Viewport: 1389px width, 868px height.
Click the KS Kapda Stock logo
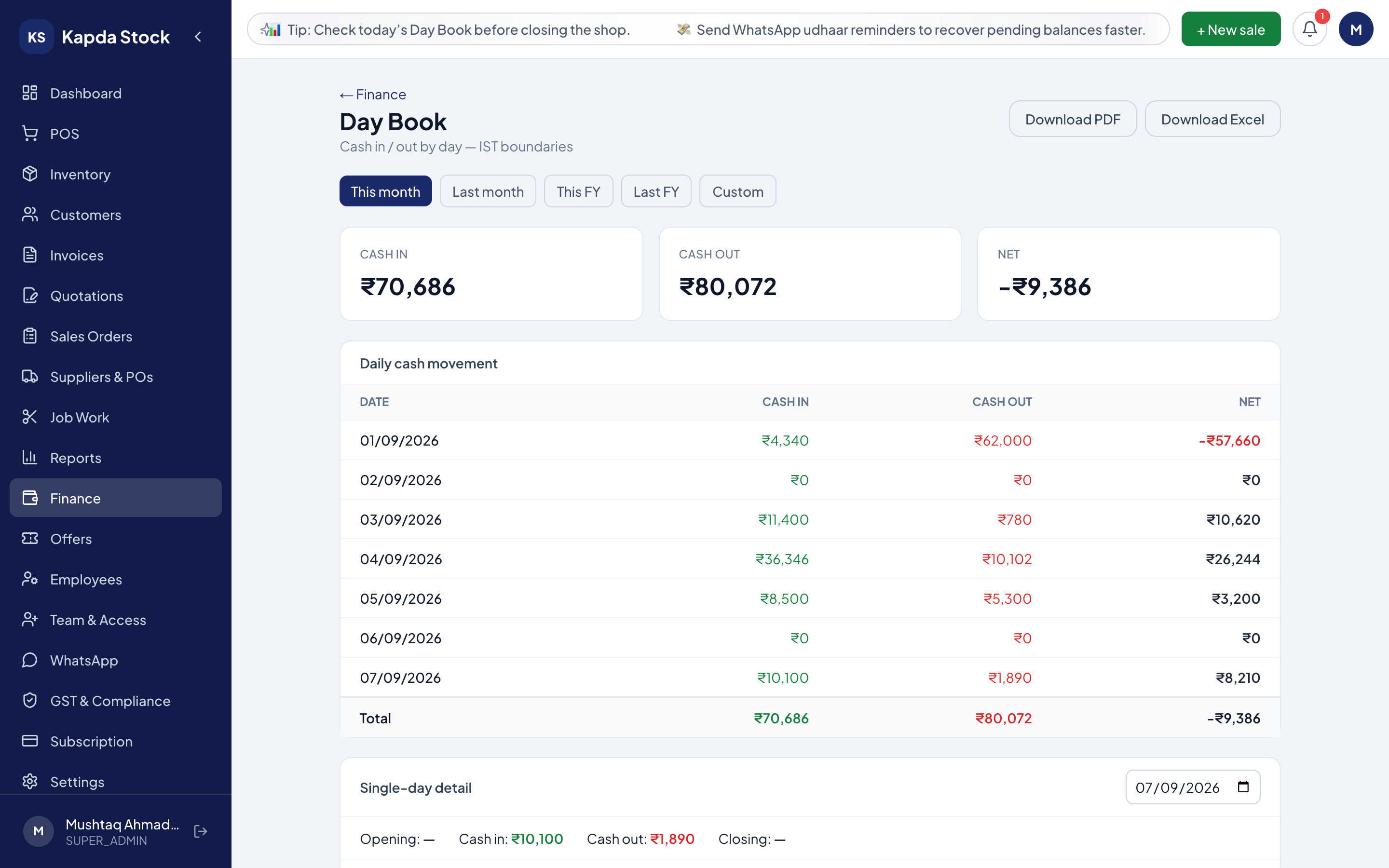click(37, 37)
